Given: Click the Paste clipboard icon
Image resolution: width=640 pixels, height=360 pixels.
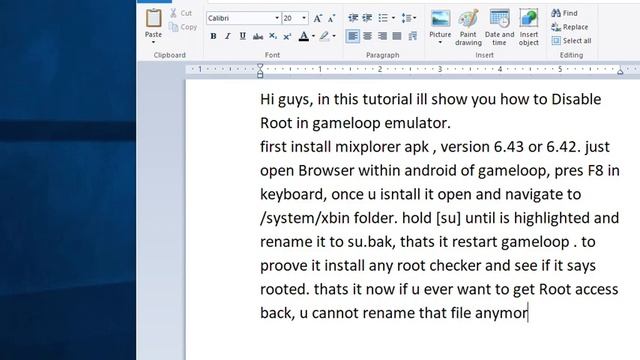Looking at the screenshot, I should tap(153, 18).
